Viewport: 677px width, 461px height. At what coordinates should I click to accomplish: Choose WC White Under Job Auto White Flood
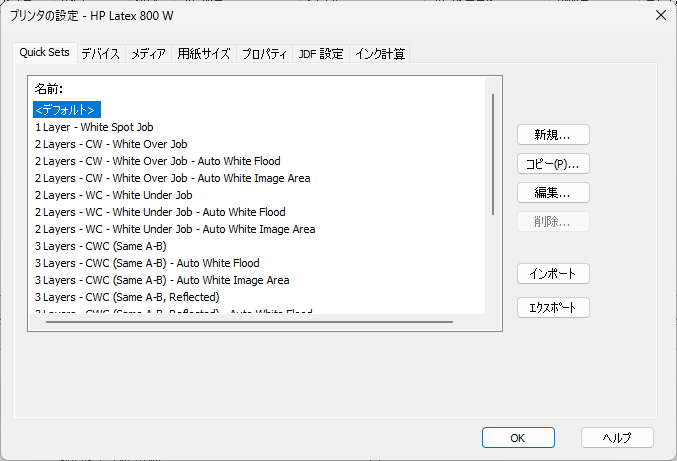pyautogui.click(x=160, y=212)
